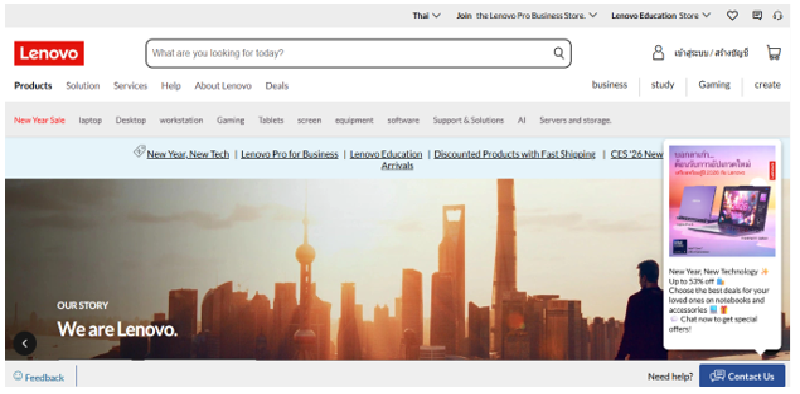Open the software category
Screen dimensions: 800x394
(403, 120)
